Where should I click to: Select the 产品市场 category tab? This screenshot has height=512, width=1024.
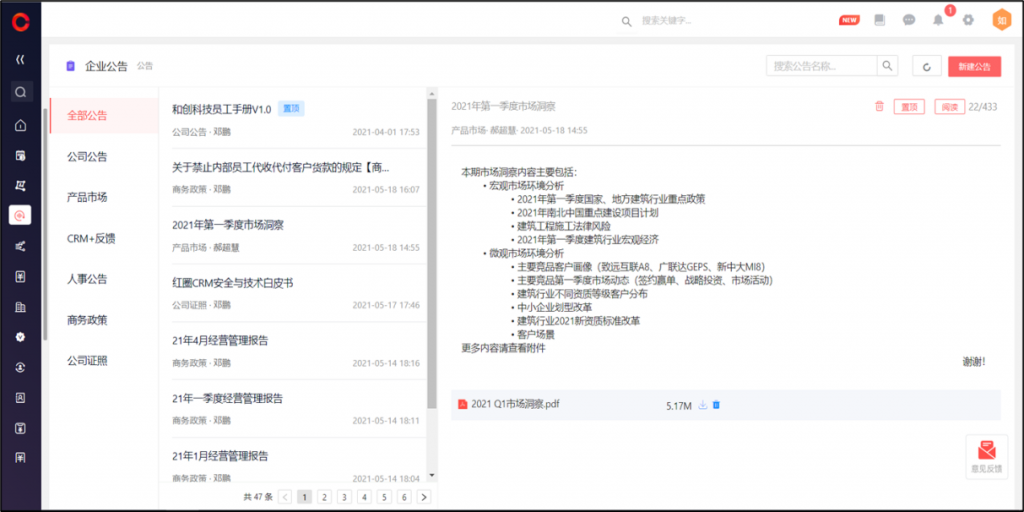[87, 197]
